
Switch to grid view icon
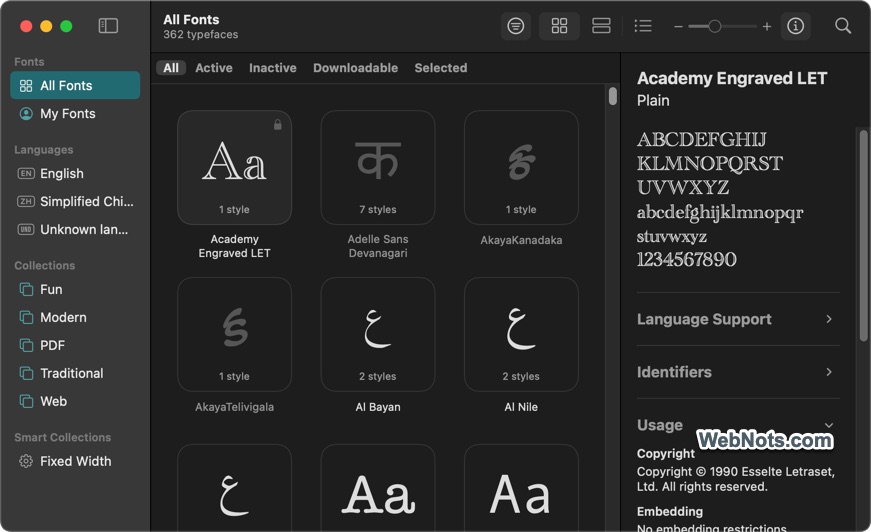pyautogui.click(x=559, y=26)
